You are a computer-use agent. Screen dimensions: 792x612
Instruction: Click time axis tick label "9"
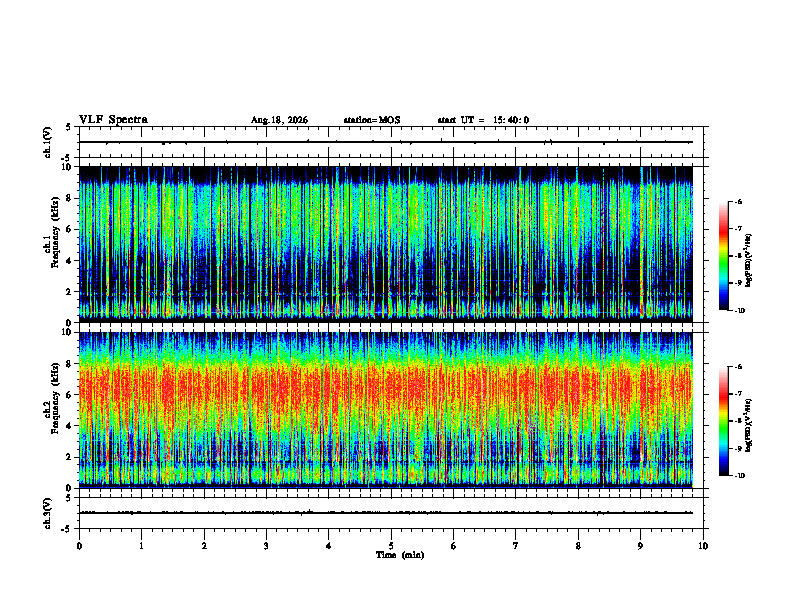coord(640,546)
